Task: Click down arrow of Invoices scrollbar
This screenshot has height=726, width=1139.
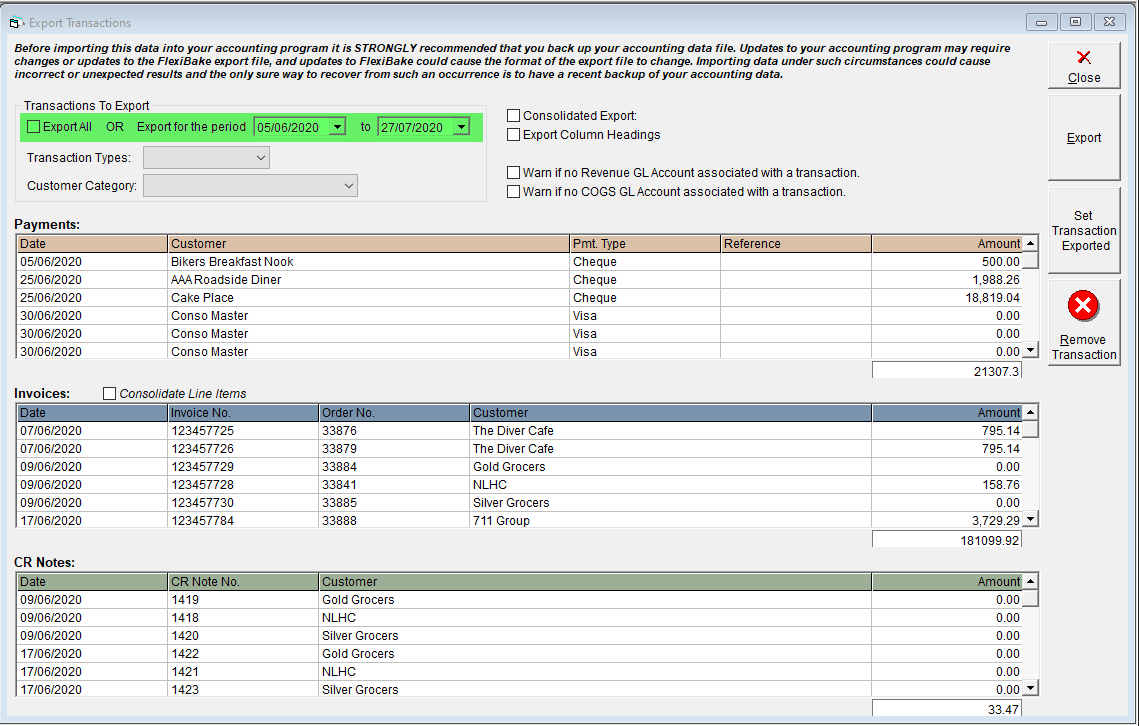Action: [x=1030, y=519]
